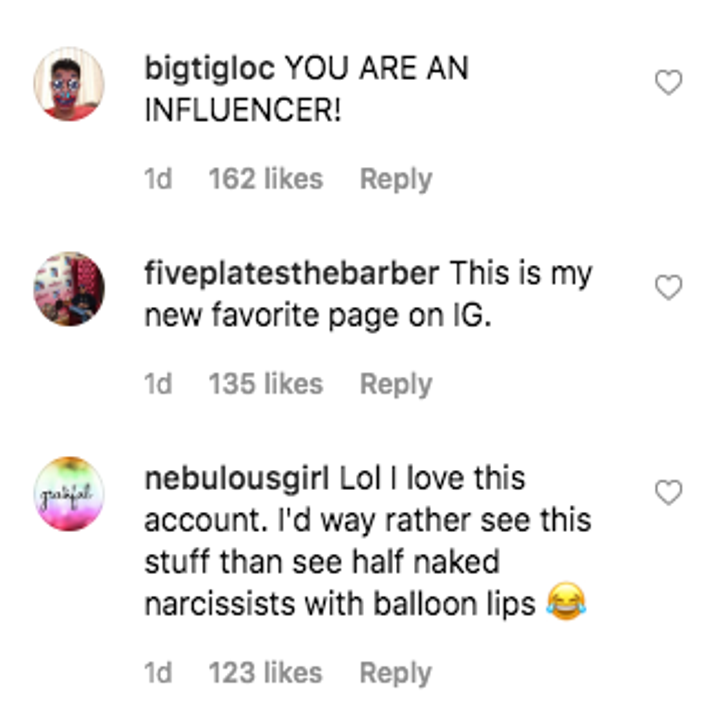Click the 1d timestamp under fiveplatesthebarber's comment
Image resolution: width=720 pixels, height=720 pixels.
[158, 384]
